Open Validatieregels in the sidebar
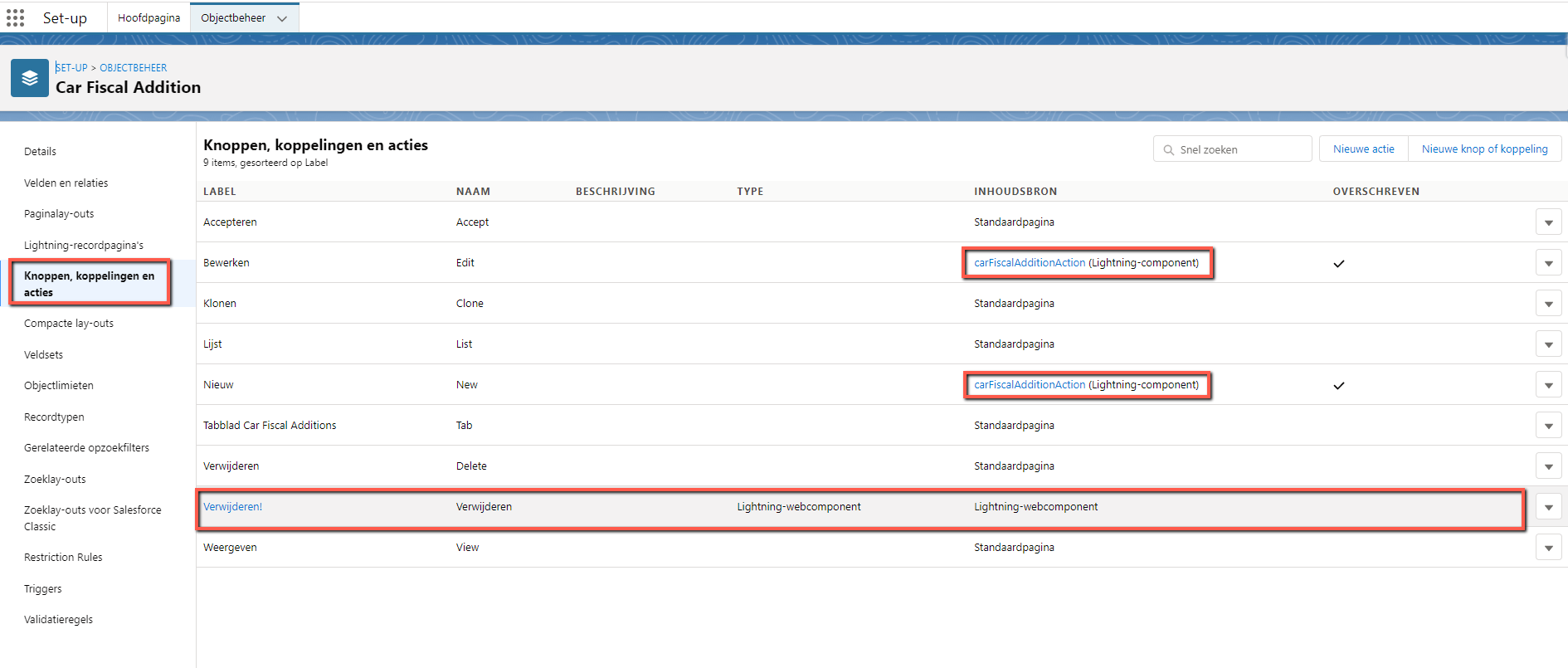This screenshot has height=668, width=1568. [x=58, y=619]
